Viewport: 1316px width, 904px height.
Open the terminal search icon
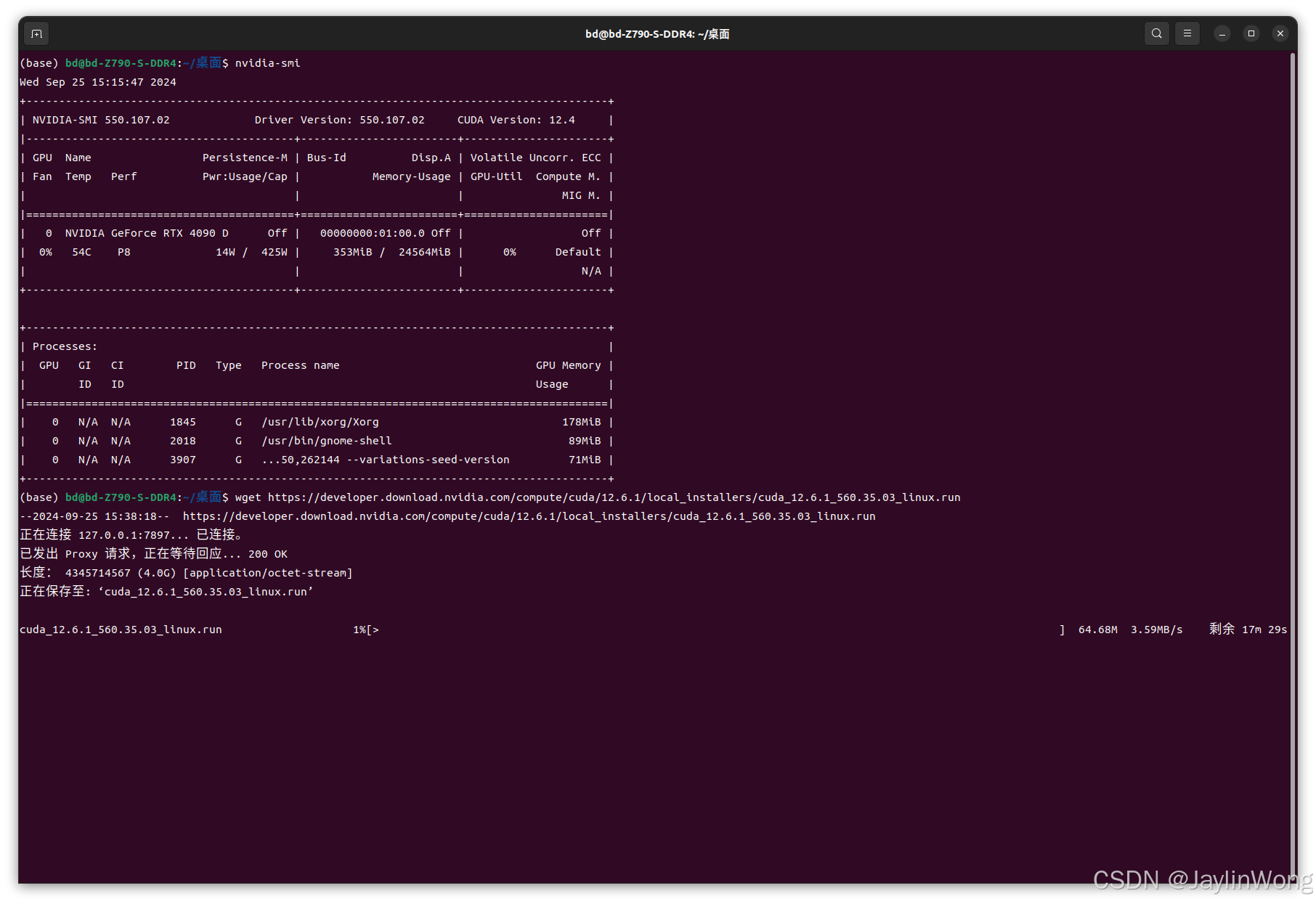point(1156,33)
